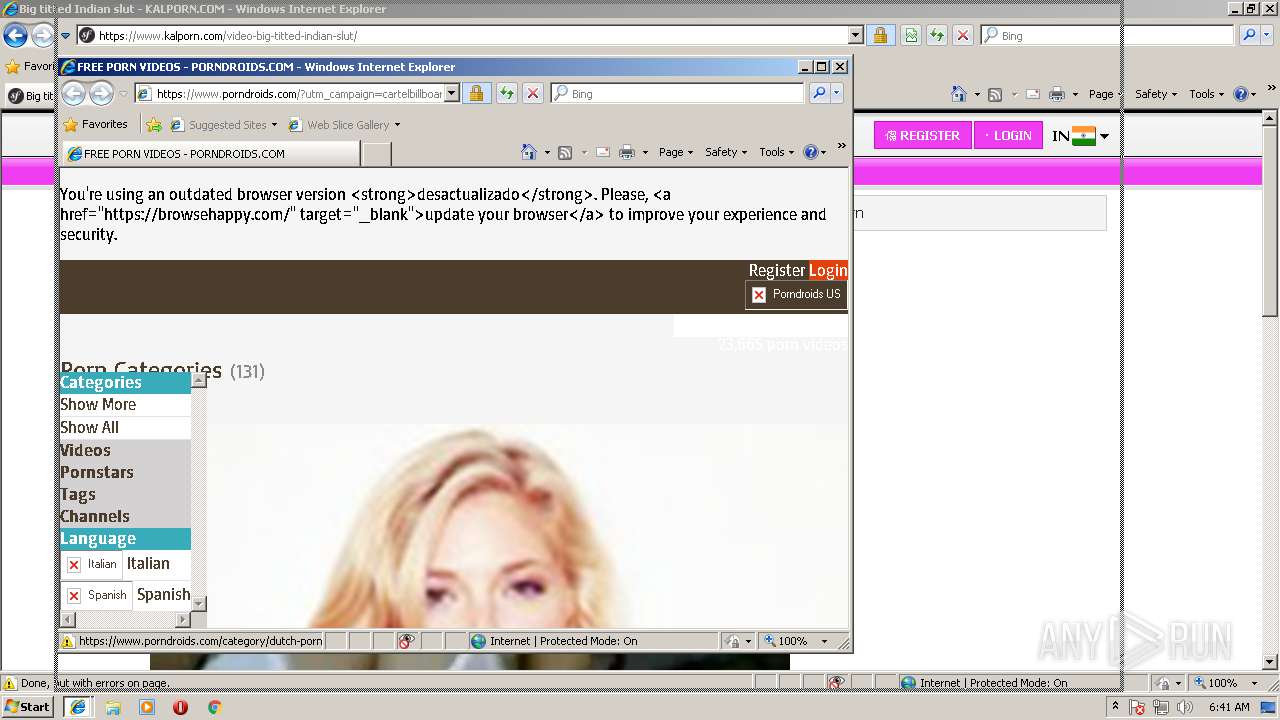Screen dimensions: 1280x720
Task: Open IN country flag dropdown
Action: coord(1081,136)
